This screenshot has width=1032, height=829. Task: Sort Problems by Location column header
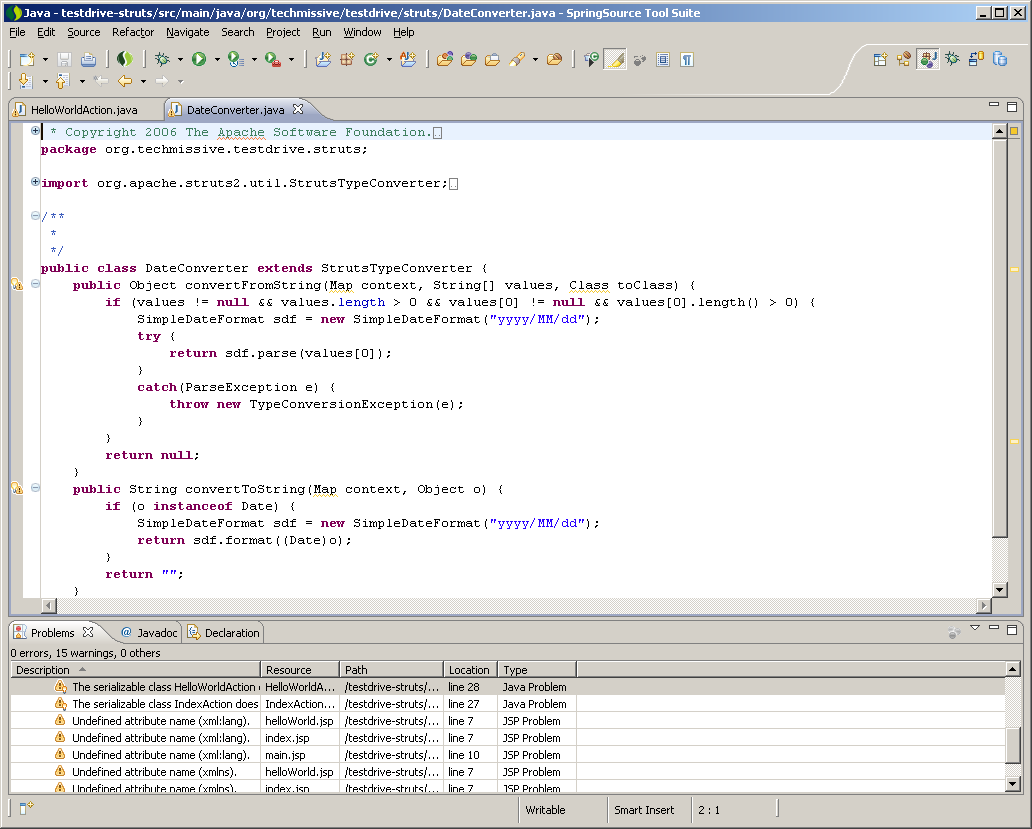coord(471,670)
